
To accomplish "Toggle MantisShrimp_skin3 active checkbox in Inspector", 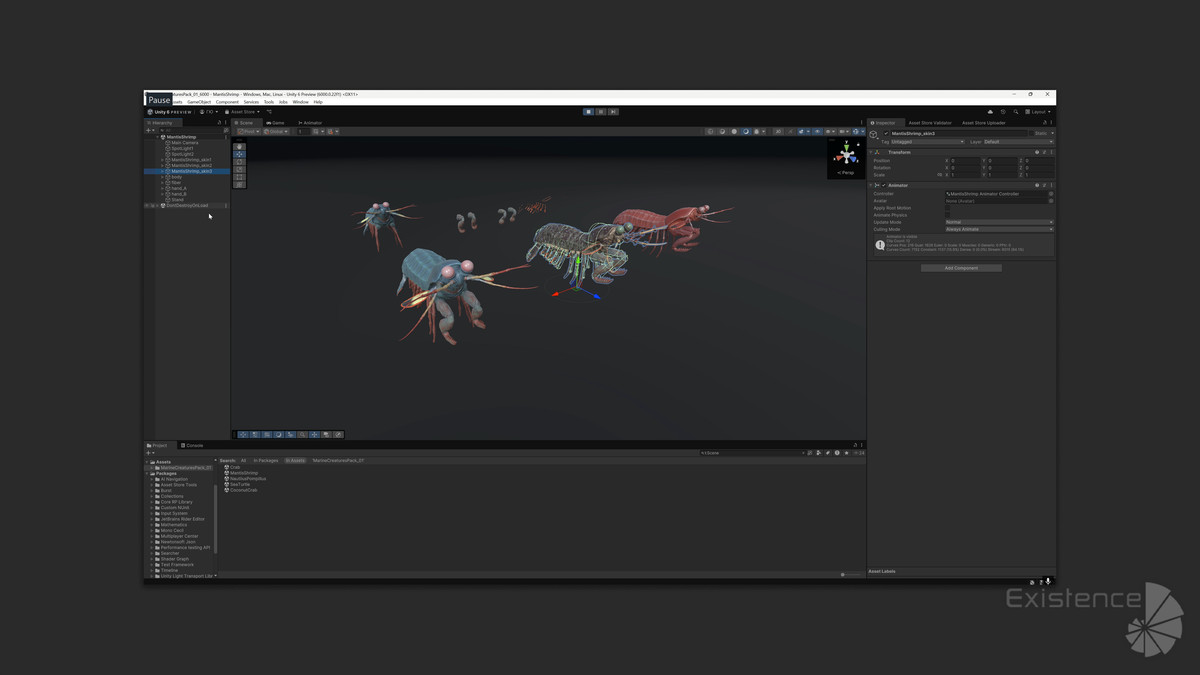I will [x=886, y=133].
